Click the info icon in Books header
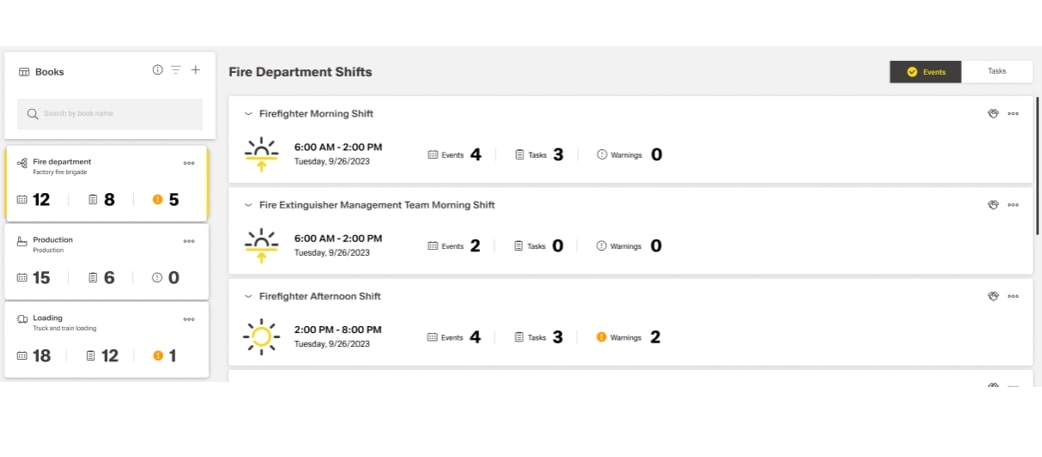1042x457 pixels. click(x=157, y=70)
